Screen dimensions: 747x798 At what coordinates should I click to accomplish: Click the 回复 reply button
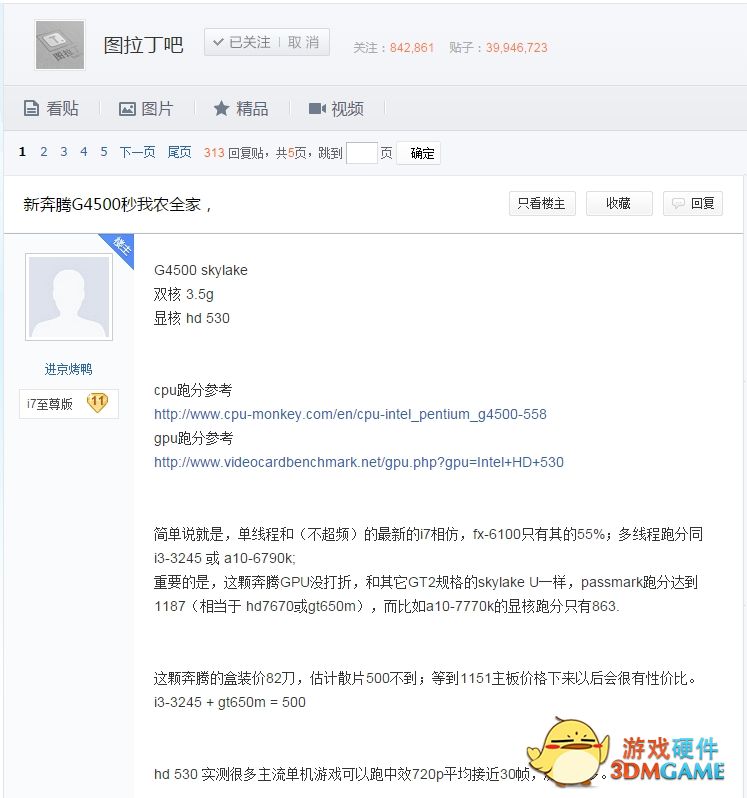(693, 204)
